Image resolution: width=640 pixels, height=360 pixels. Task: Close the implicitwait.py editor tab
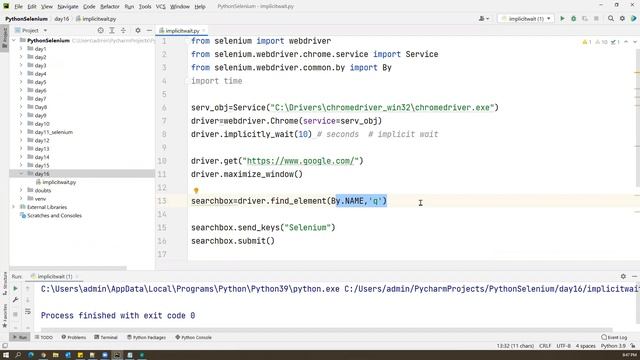204,31
